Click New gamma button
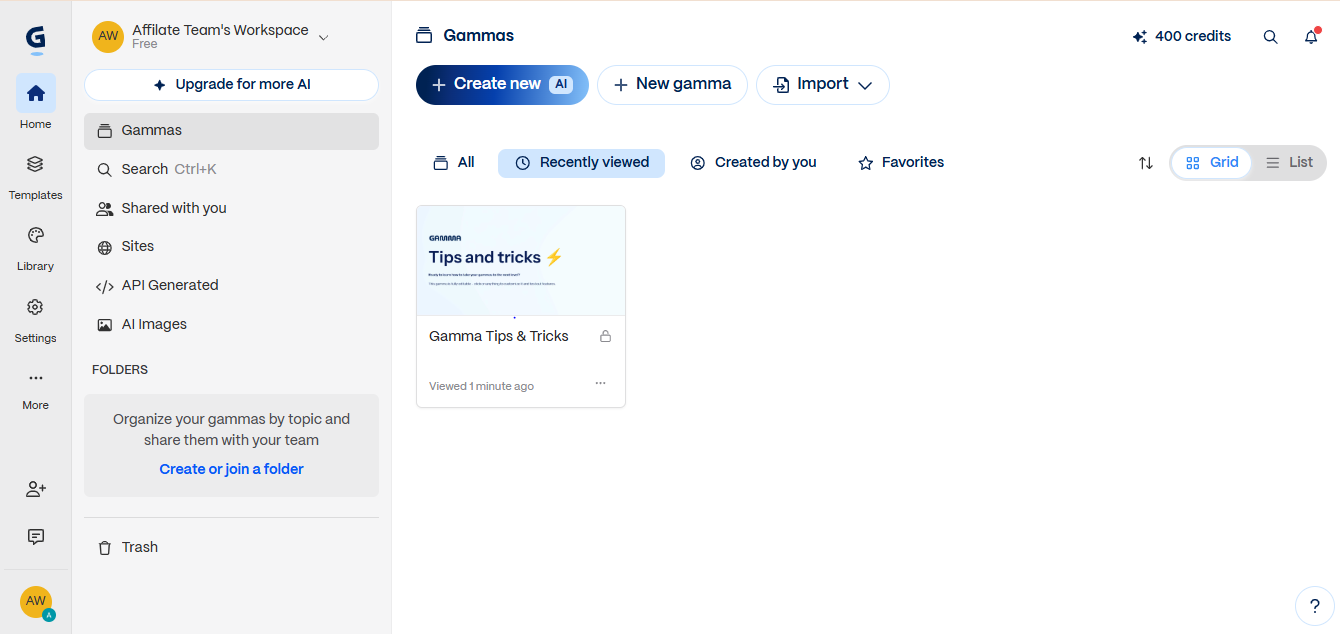The width and height of the screenshot is (1340, 634). point(672,85)
